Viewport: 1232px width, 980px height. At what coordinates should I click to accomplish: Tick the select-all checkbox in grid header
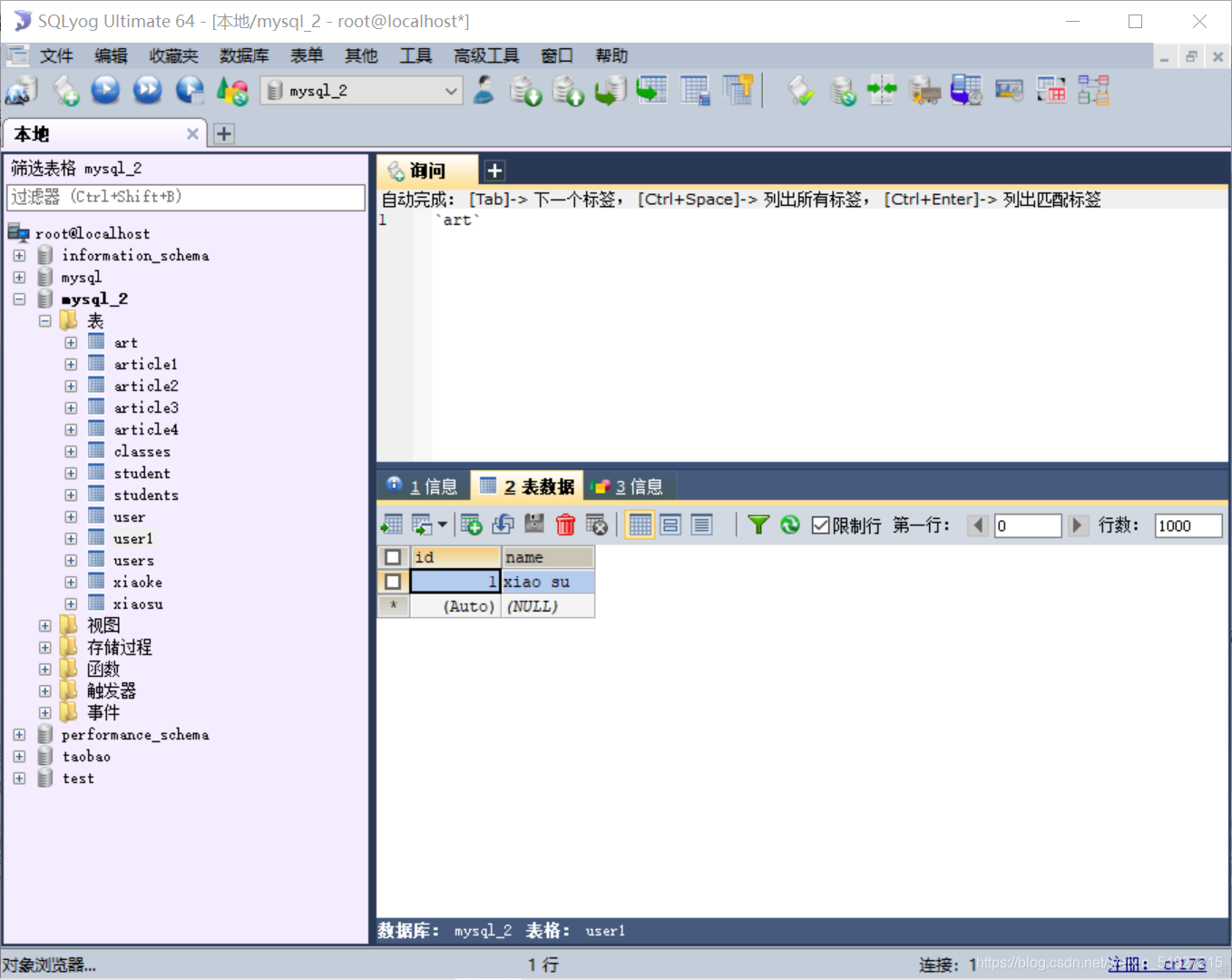(x=393, y=557)
